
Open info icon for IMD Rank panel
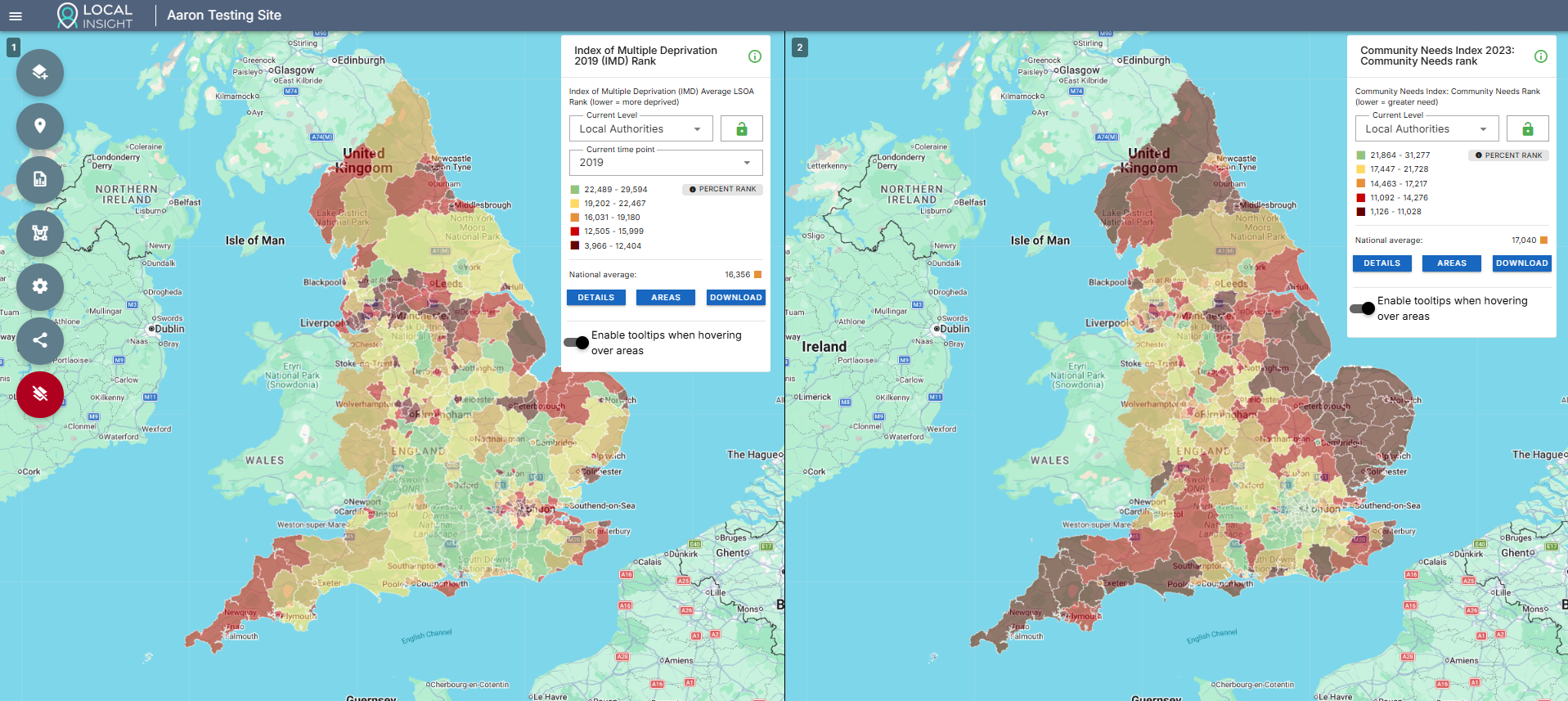pos(754,56)
